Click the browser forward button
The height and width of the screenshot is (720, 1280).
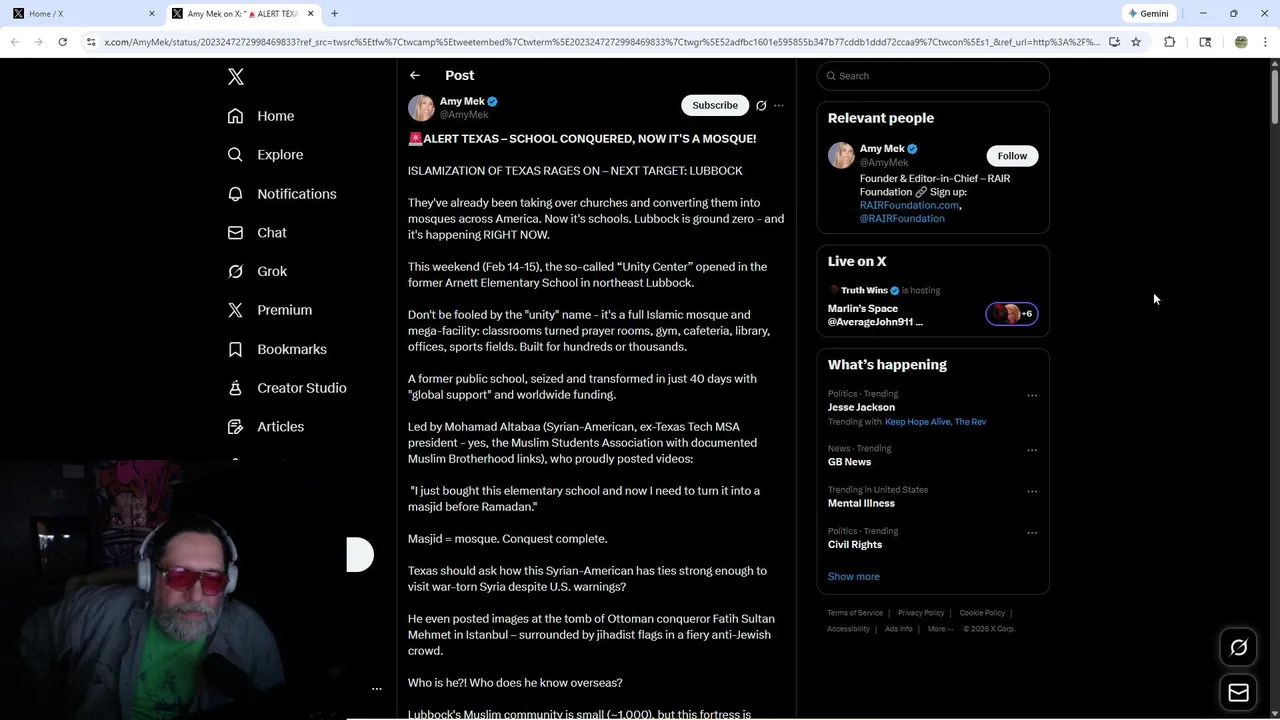(38, 42)
